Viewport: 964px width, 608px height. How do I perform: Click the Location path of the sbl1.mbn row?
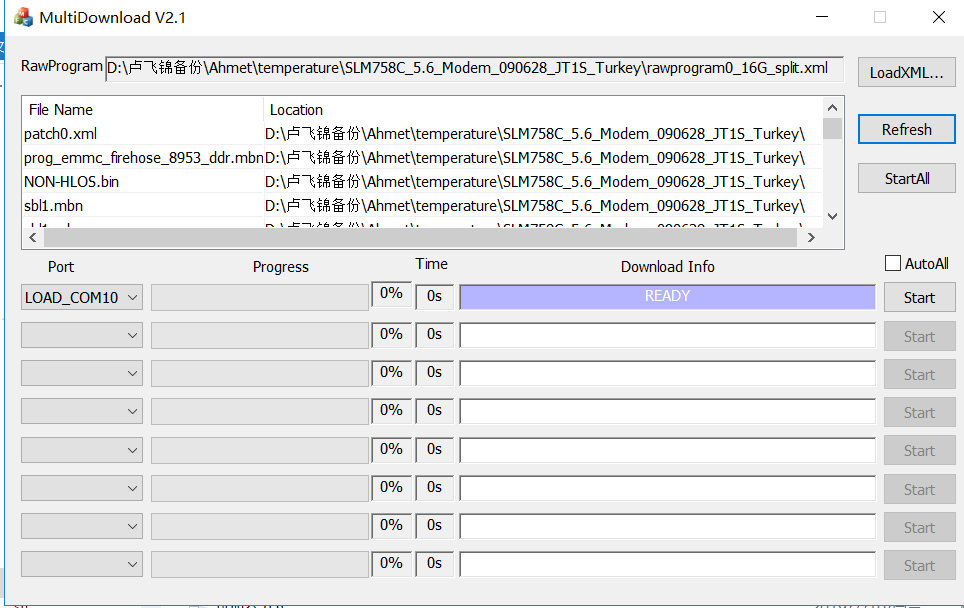(x=535, y=205)
